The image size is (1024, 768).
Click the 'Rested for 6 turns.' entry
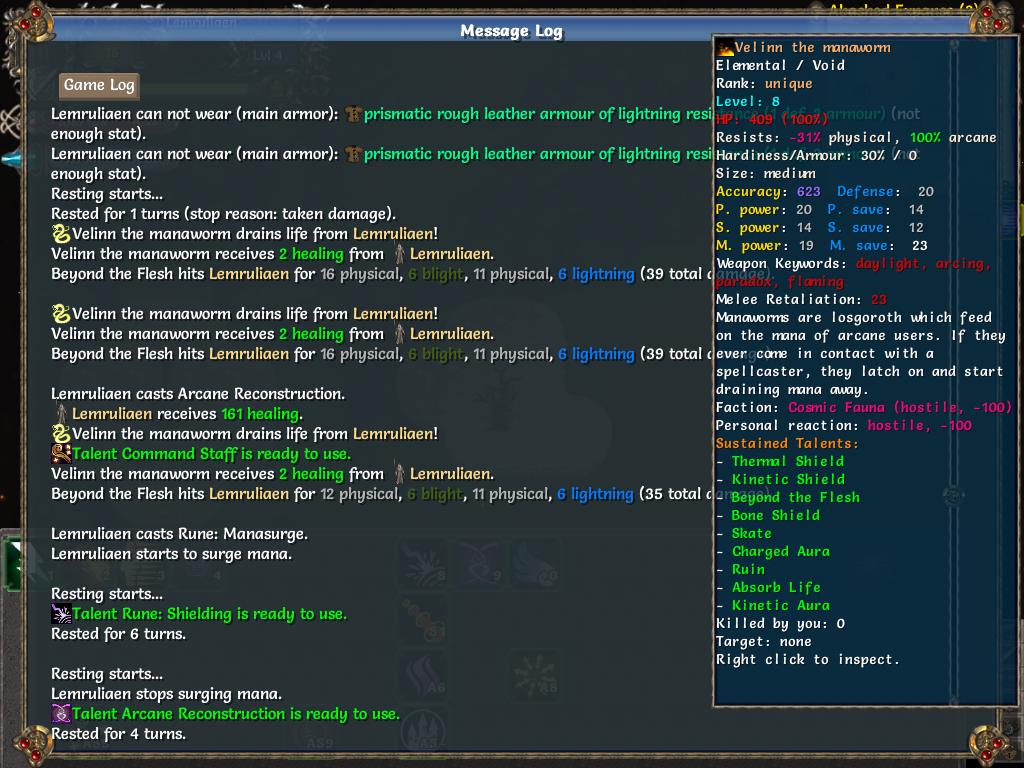coord(118,634)
